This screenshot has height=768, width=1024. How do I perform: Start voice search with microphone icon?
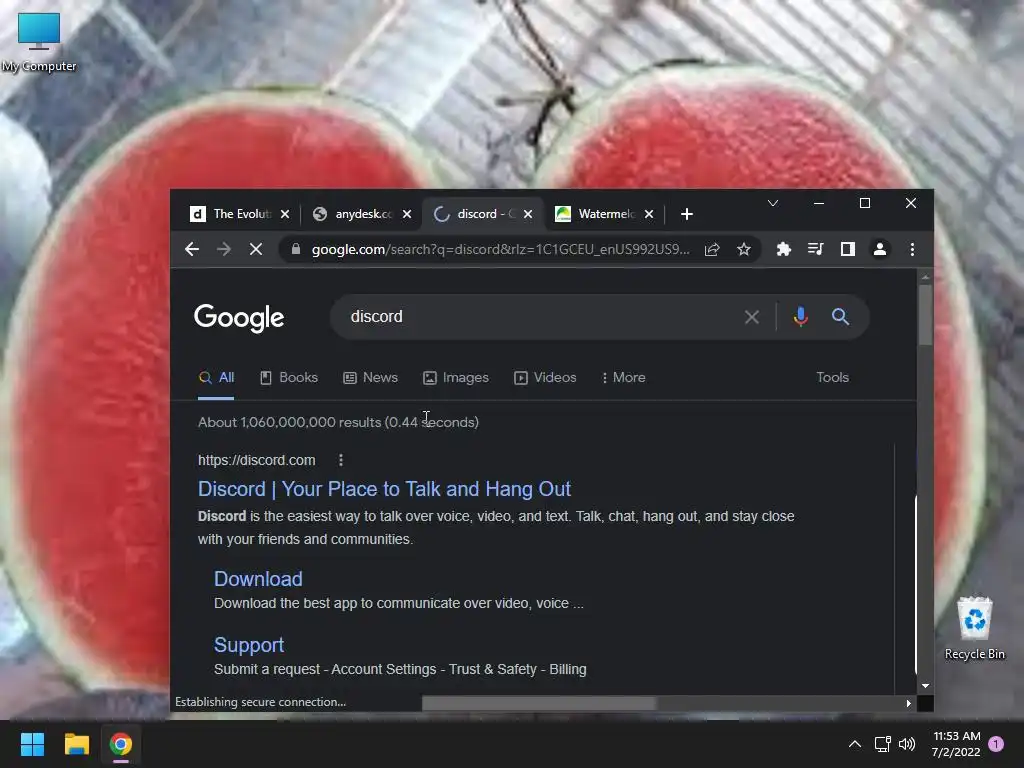(x=801, y=317)
